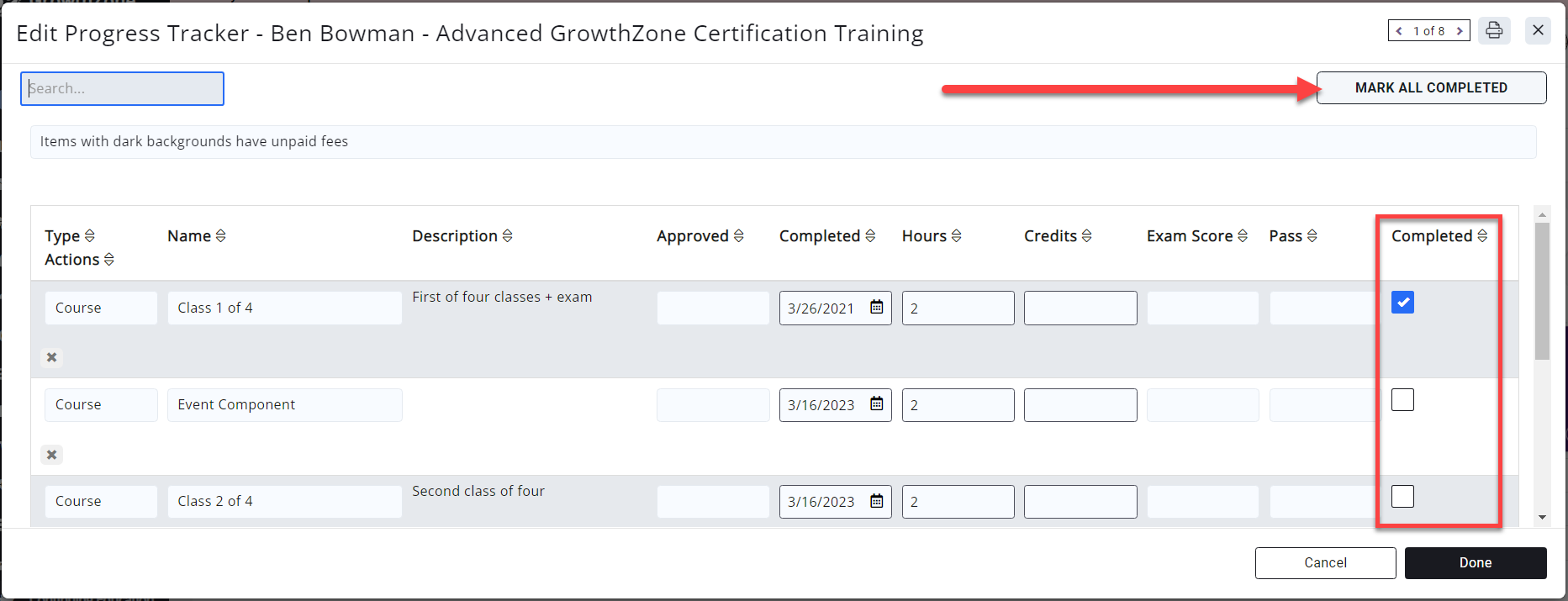Mark Class 2 of 4 as completed
This screenshot has height=601, width=1568.
coord(1402,497)
